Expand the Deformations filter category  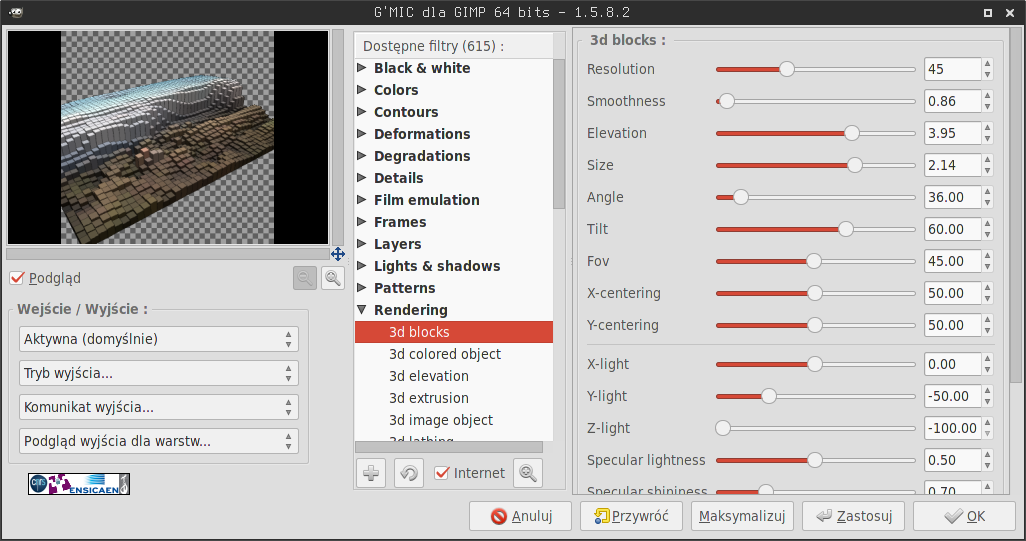[x=361, y=133]
